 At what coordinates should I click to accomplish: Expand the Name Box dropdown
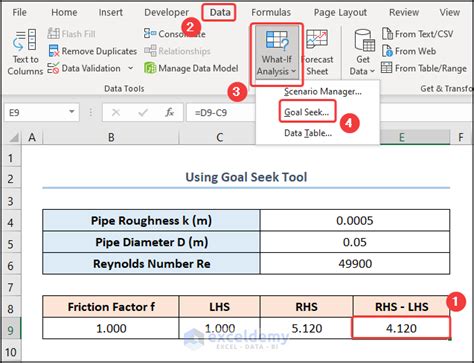(72, 112)
